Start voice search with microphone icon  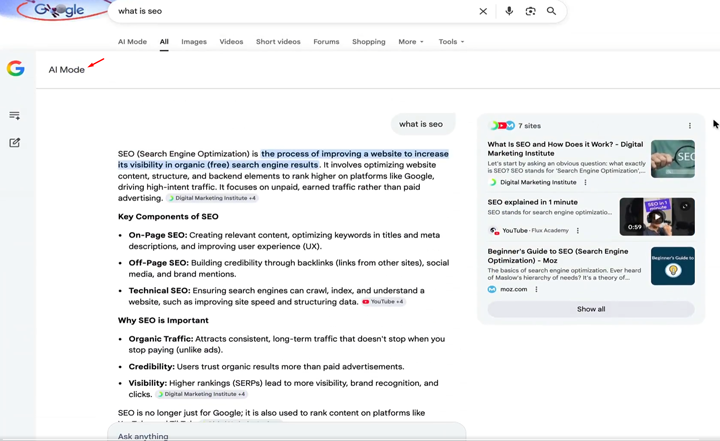tap(509, 11)
